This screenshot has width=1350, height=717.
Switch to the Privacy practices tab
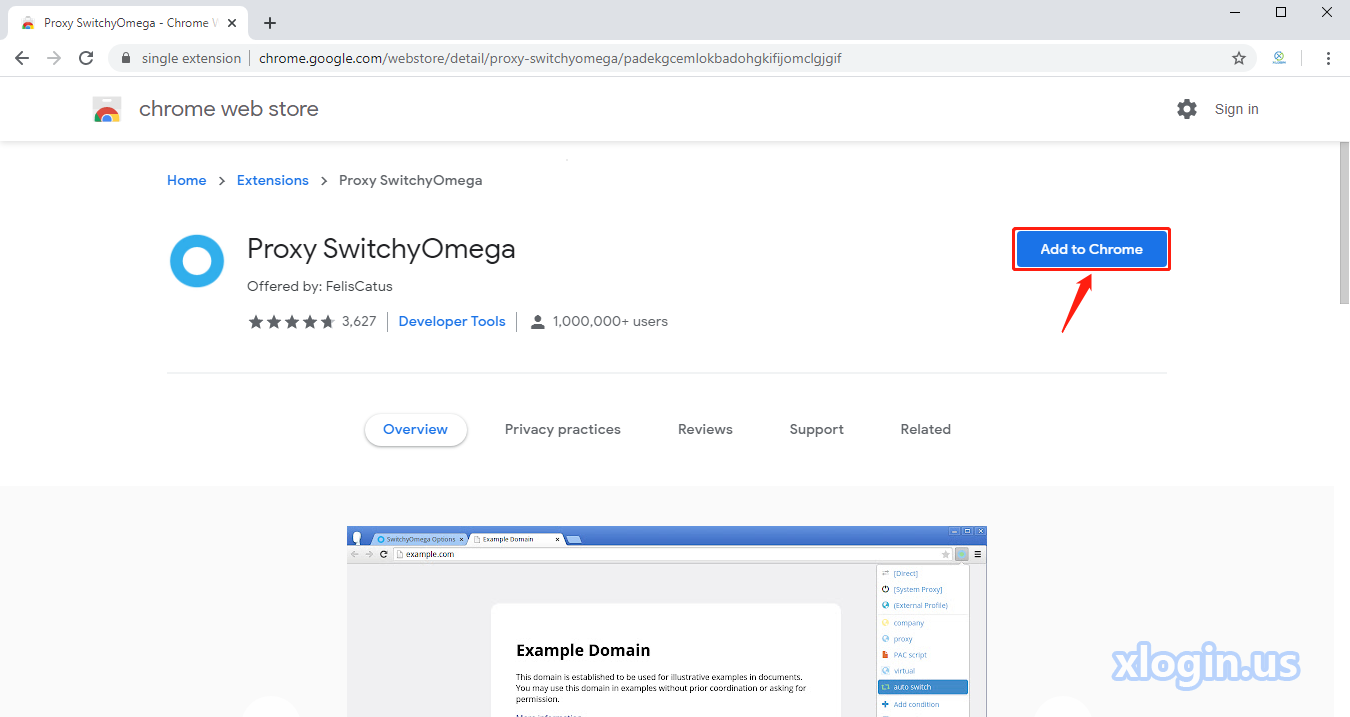[x=563, y=429]
